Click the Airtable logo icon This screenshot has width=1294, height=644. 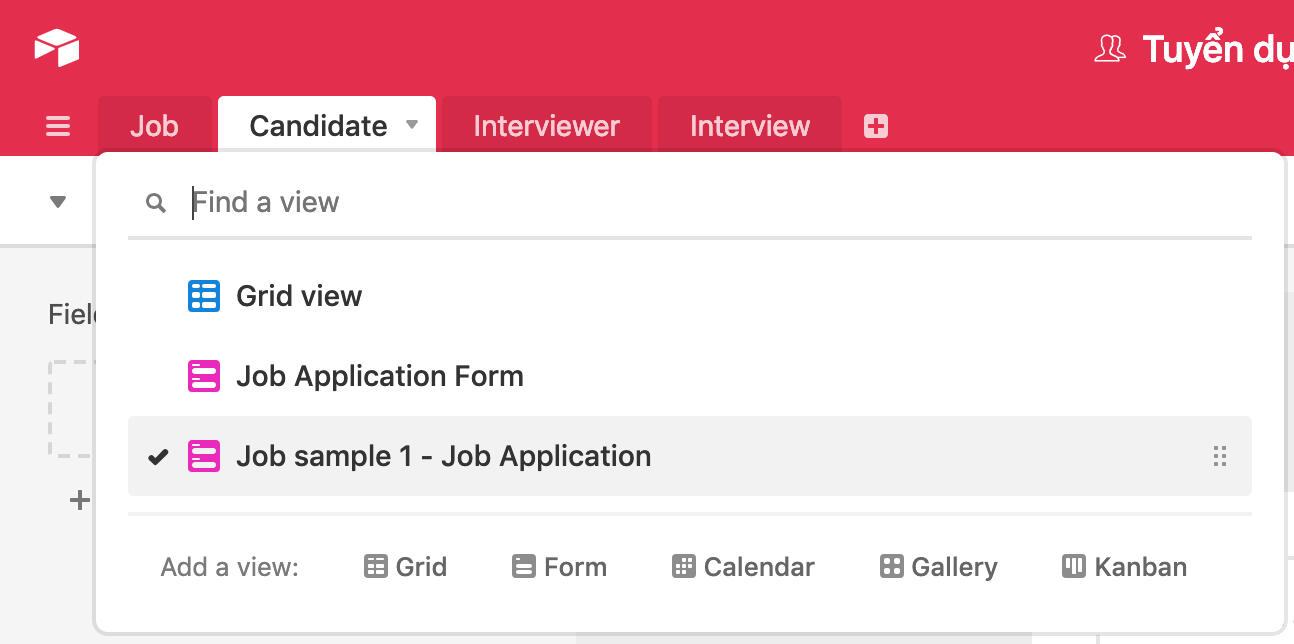pos(56,48)
